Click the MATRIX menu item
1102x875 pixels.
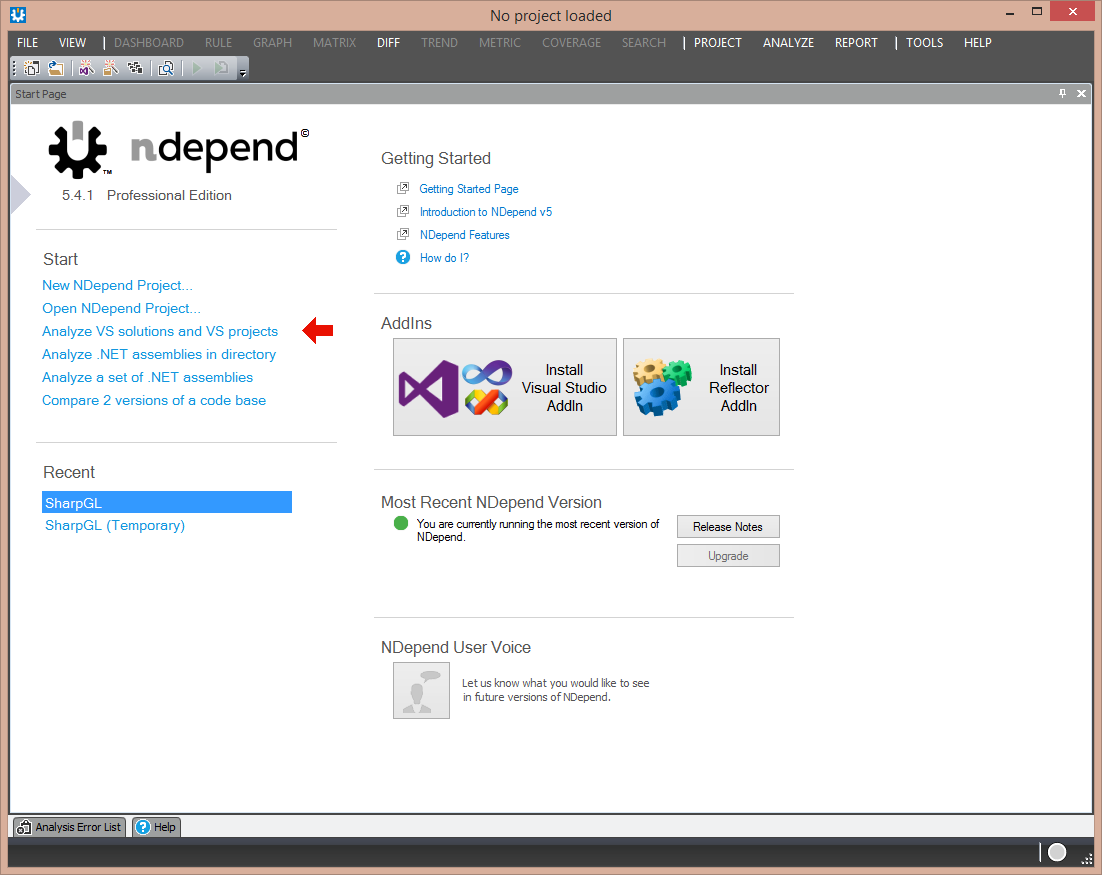tap(335, 43)
